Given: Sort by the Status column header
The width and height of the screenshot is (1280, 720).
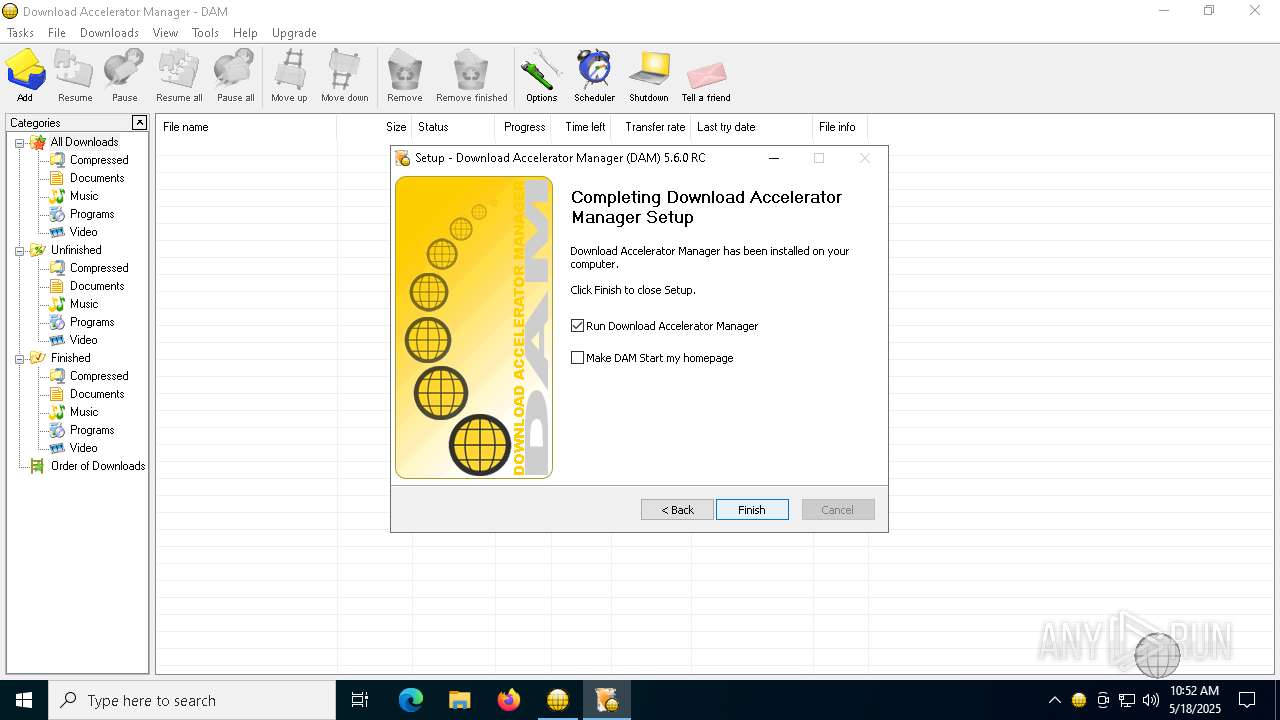Looking at the screenshot, I should (454, 127).
